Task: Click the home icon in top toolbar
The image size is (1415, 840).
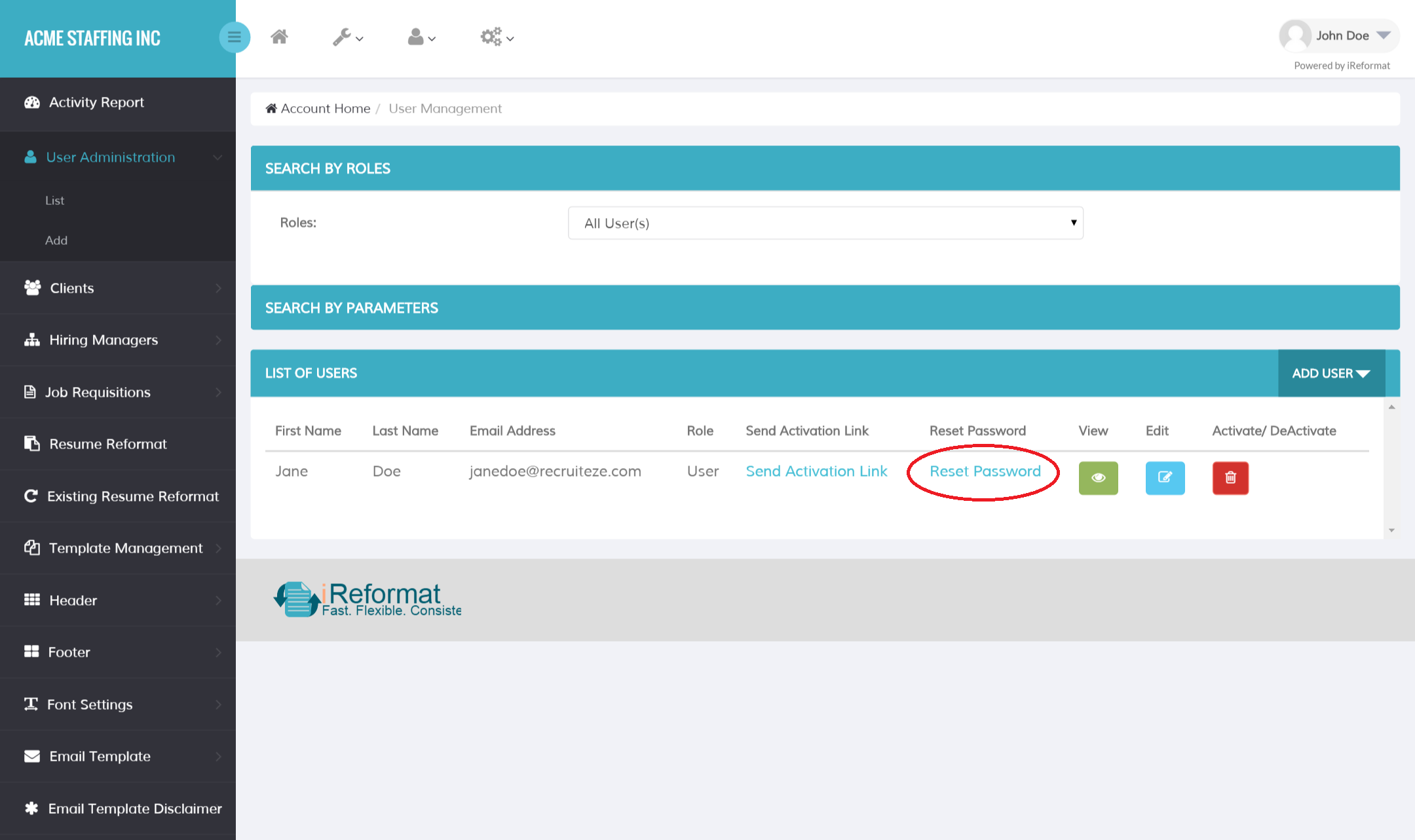Action: coord(279,37)
